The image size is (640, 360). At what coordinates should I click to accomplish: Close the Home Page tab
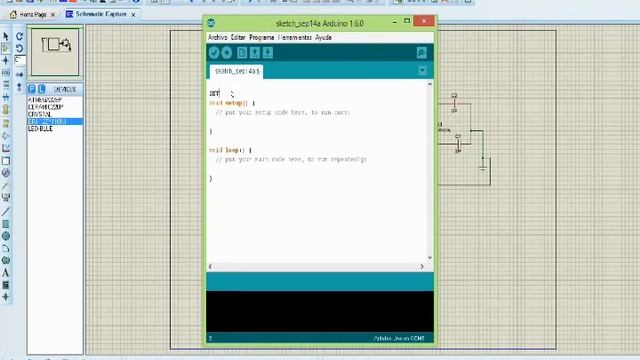pyautogui.click(x=53, y=14)
